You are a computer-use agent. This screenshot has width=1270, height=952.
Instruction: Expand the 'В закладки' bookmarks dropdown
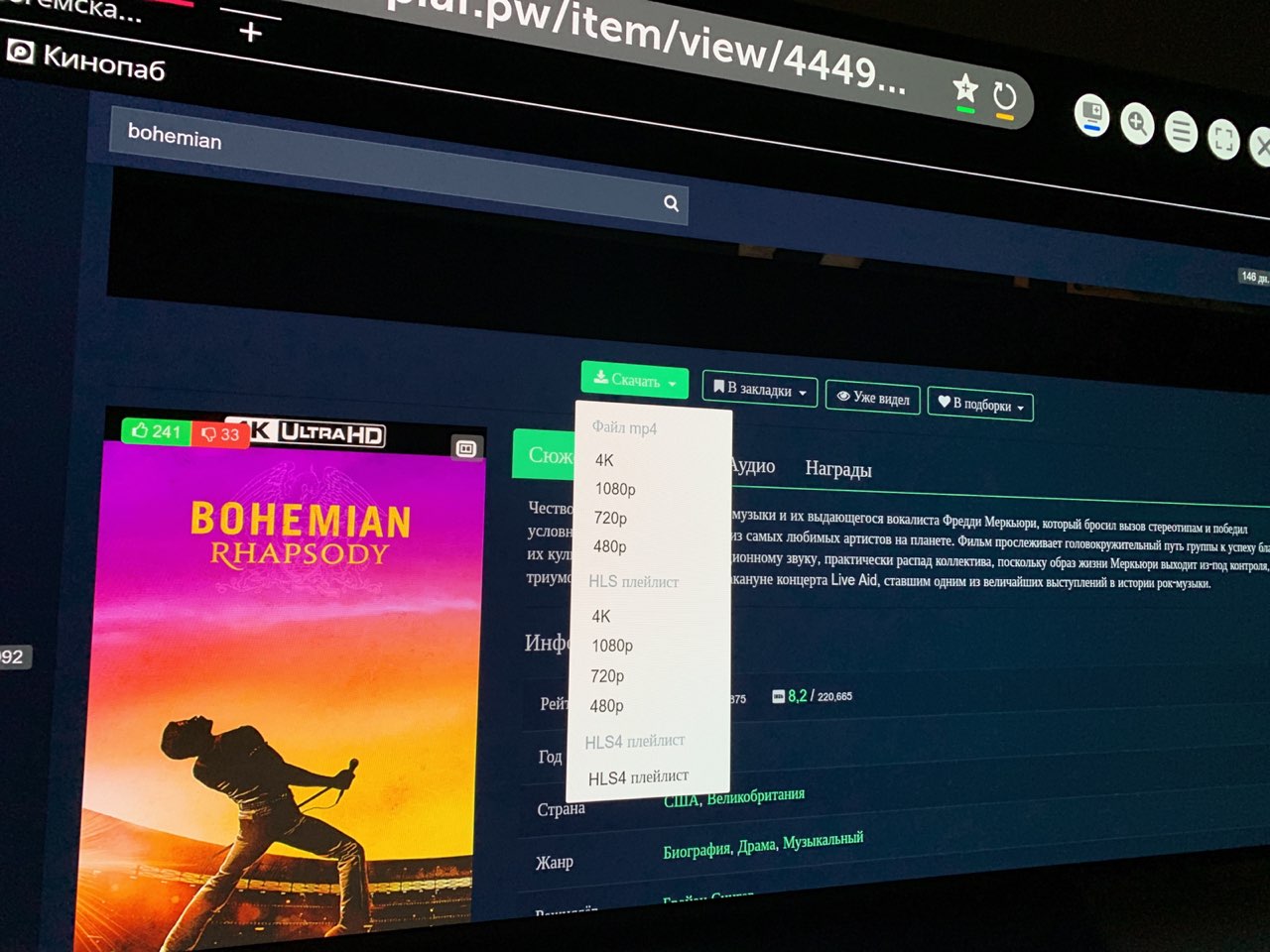(x=760, y=389)
